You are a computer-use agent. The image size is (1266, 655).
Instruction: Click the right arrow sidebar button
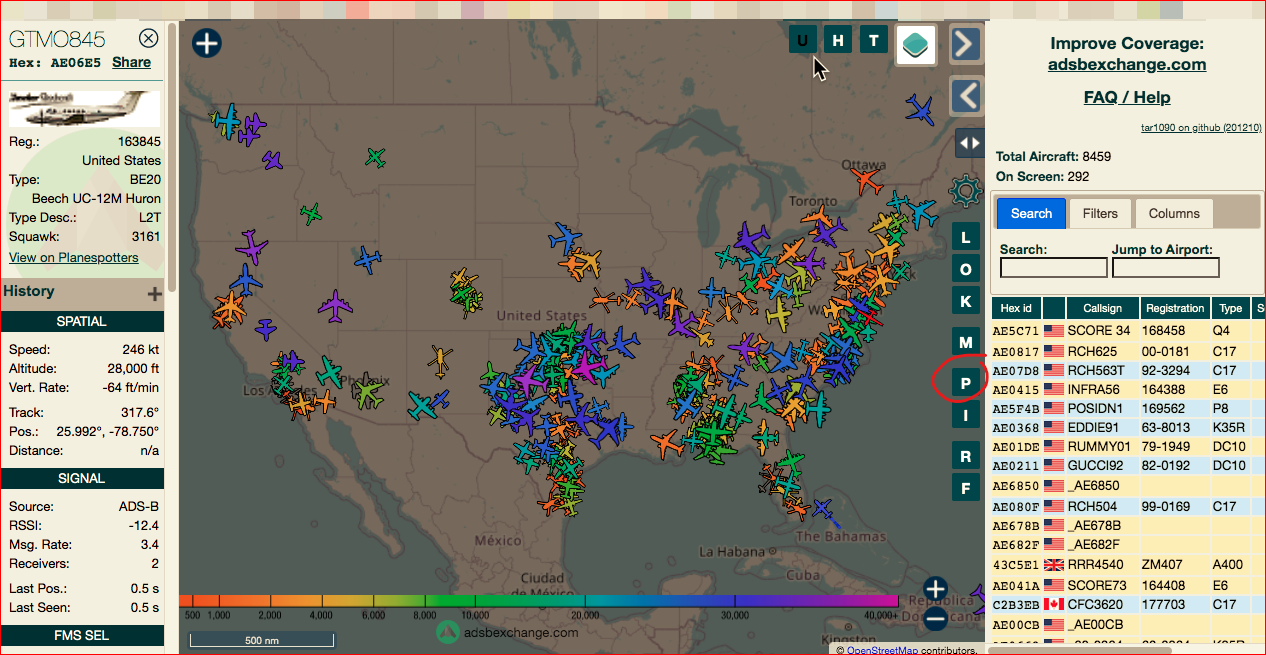[x=965, y=44]
